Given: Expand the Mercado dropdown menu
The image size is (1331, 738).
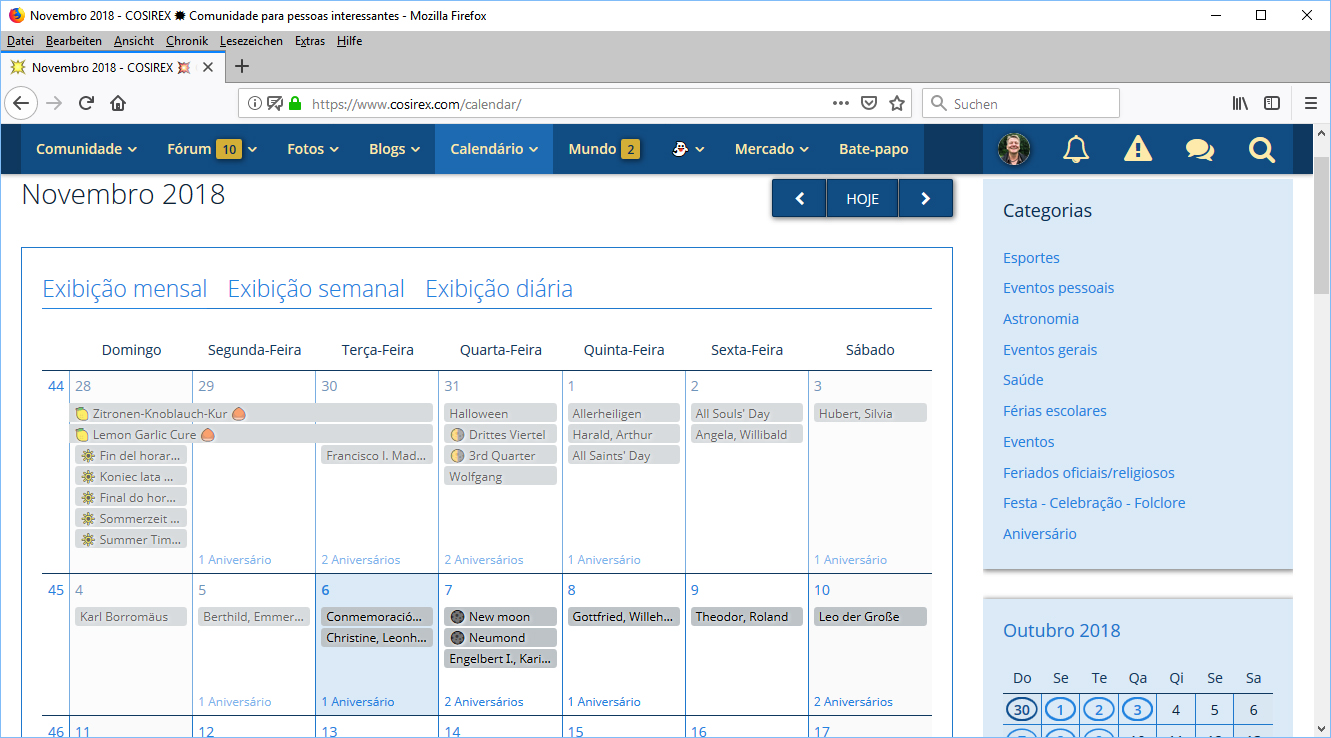Looking at the screenshot, I should [x=771, y=149].
